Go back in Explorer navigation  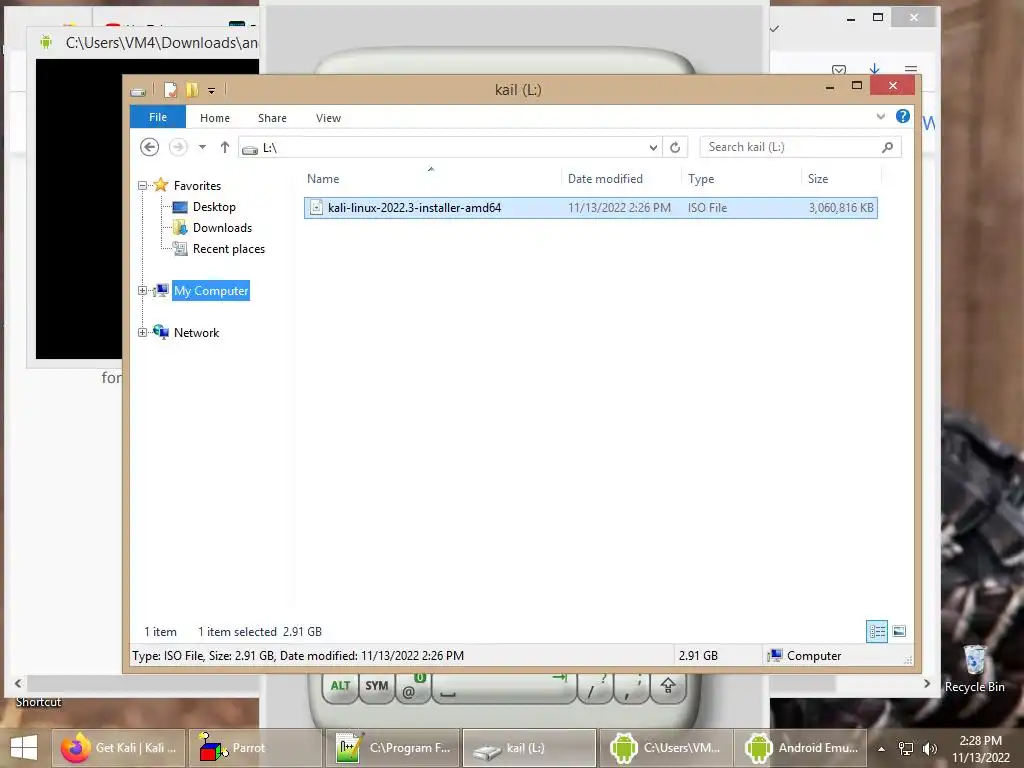[x=150, y=148]
